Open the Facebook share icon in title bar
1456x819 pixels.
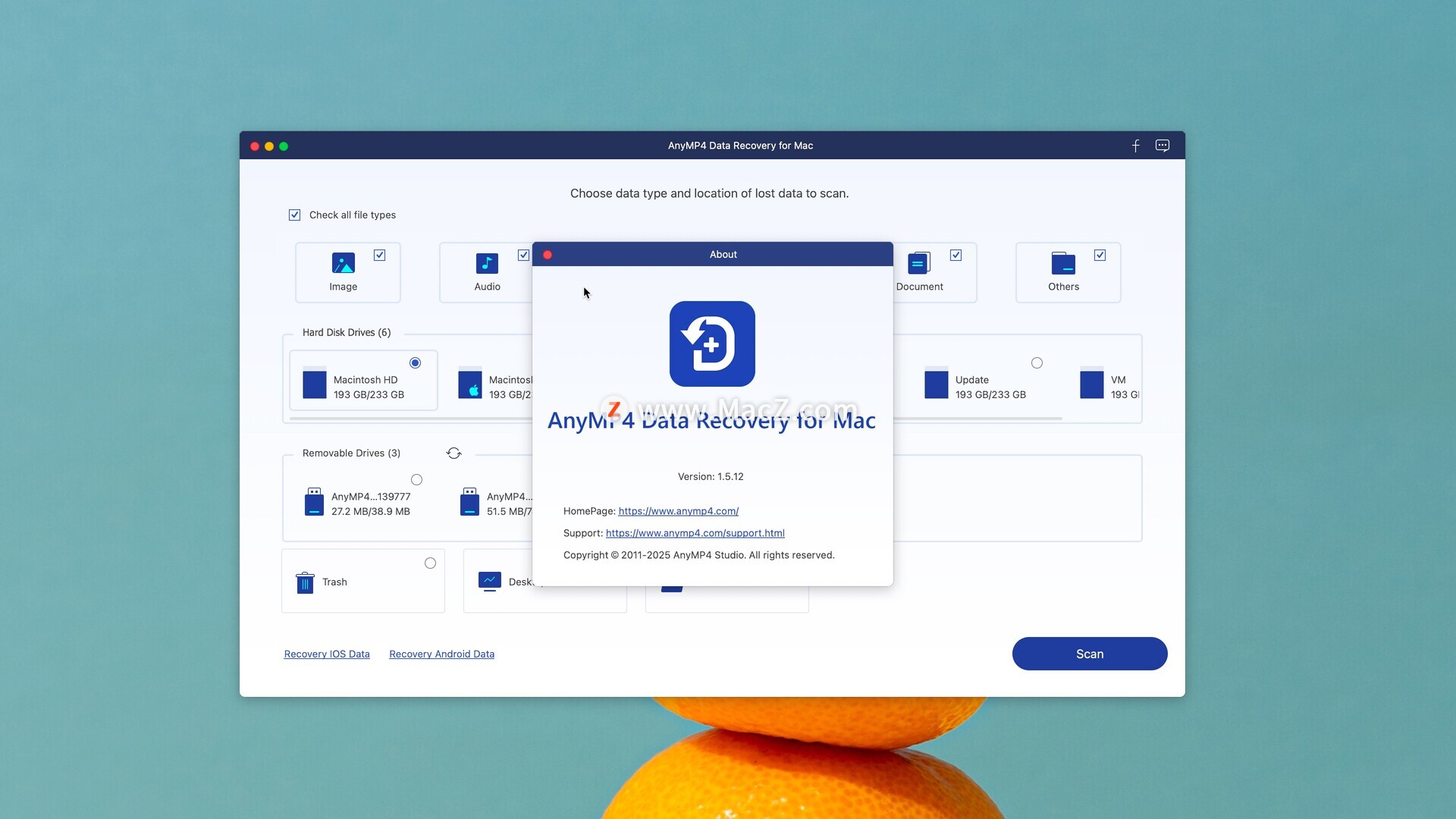(1135, 146)
